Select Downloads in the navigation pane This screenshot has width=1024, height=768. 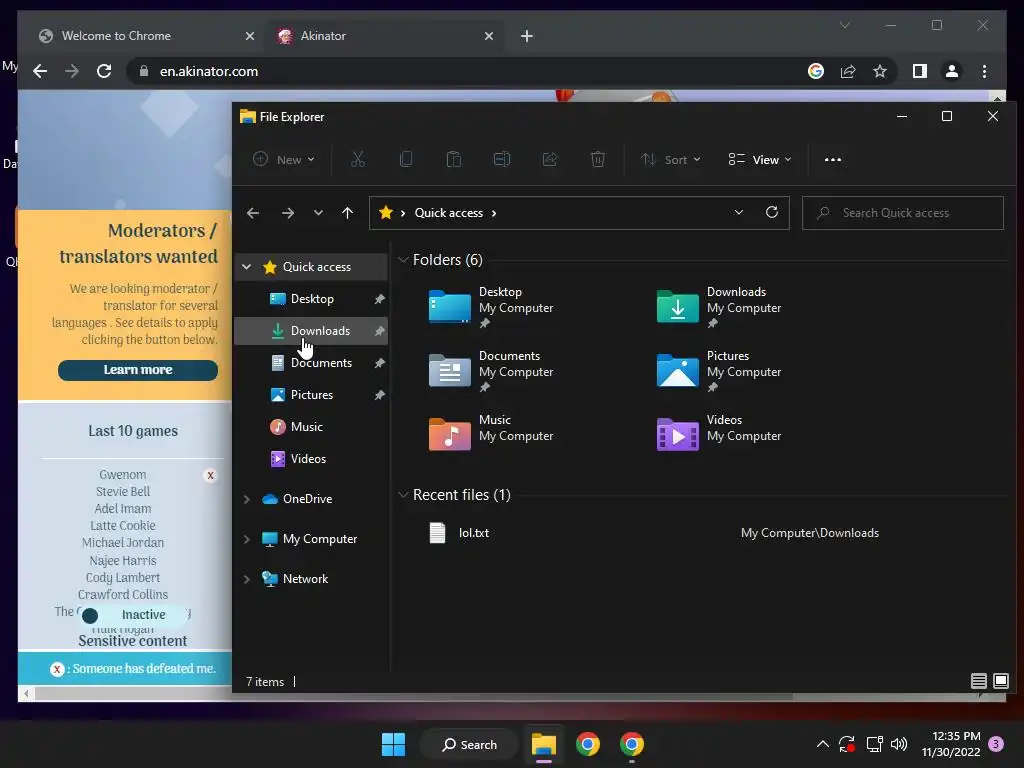[312, 330]
